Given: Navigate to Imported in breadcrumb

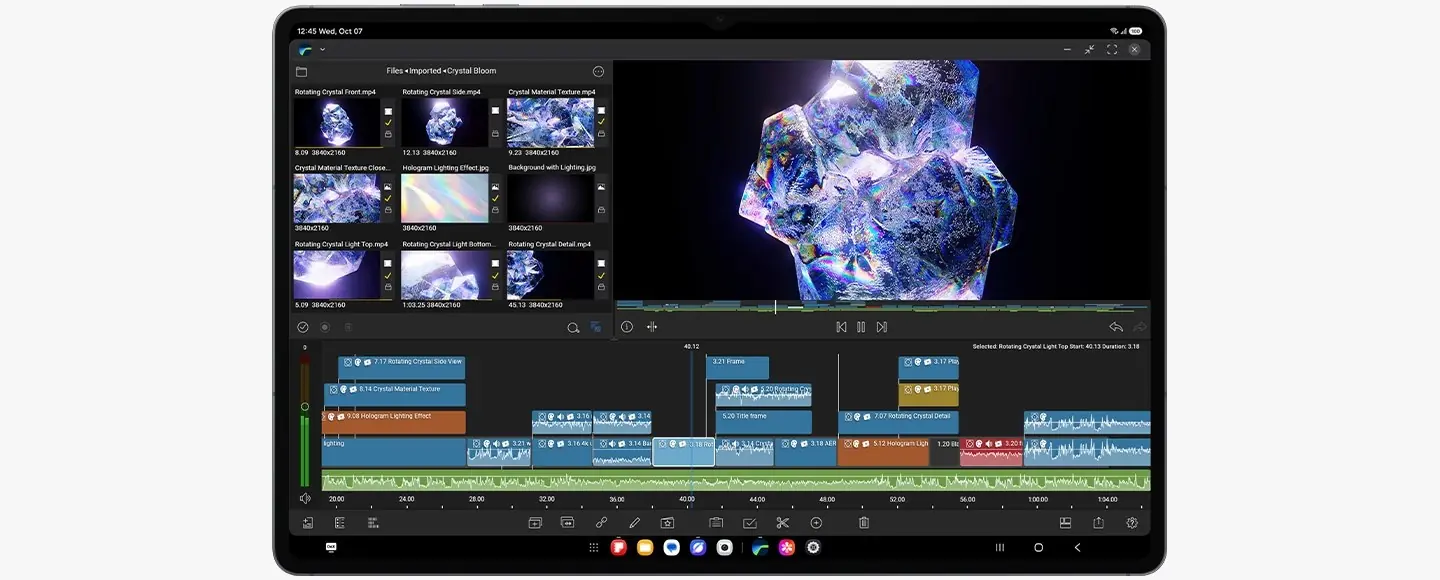Looking at the screenshot, I should tap(425, 71).
